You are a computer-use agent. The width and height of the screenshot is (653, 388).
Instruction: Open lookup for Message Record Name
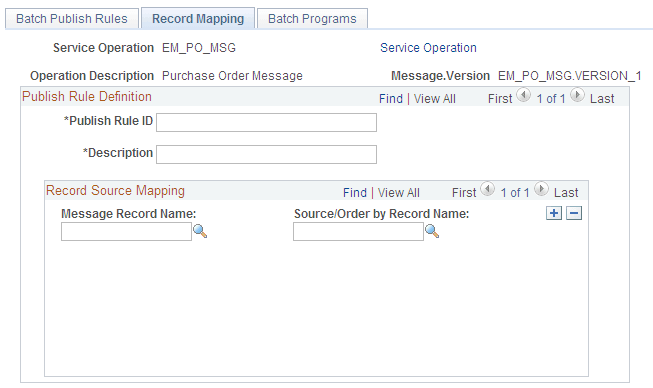pos(200,231)
